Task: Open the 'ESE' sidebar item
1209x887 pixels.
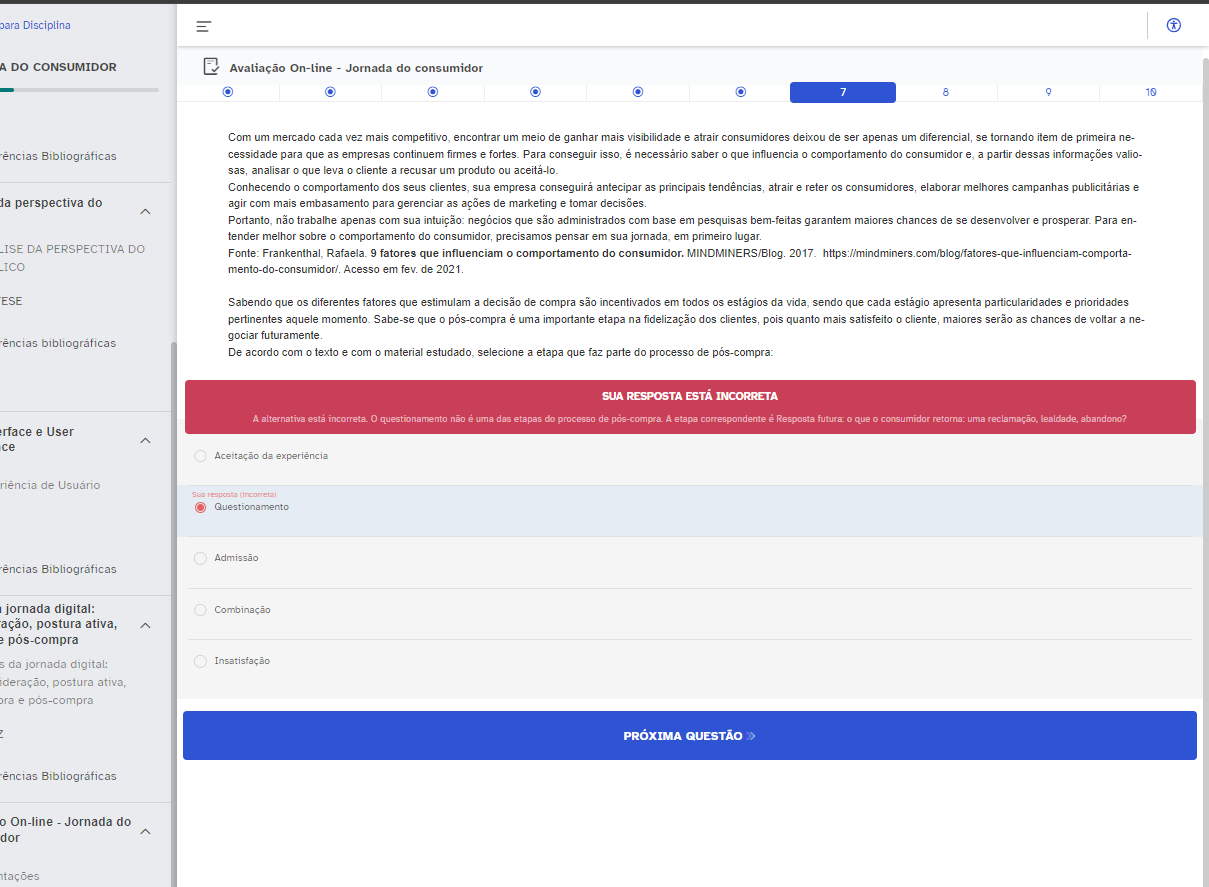Action: coord(11,301)
